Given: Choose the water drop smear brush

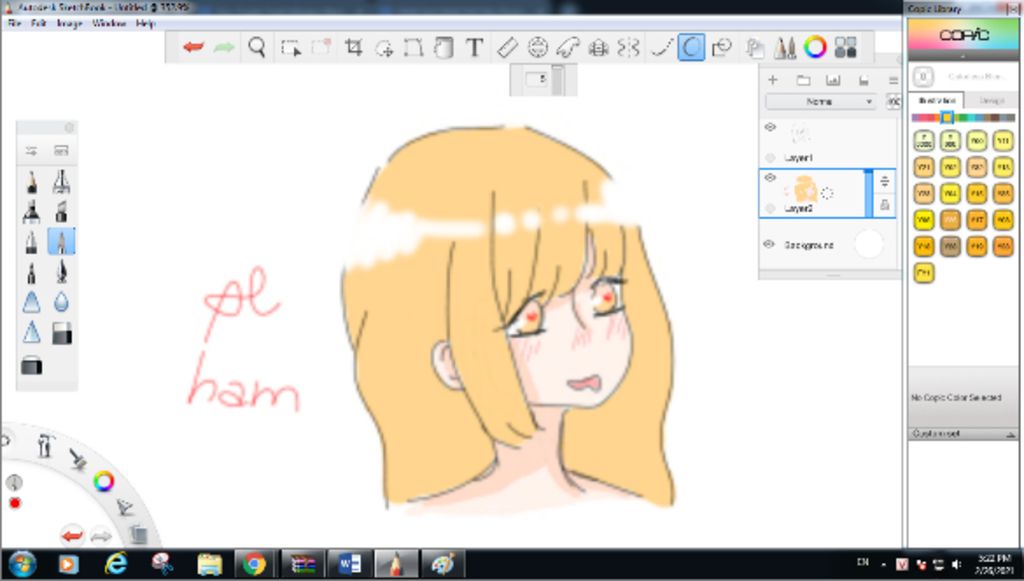Looking at the screenshot, I should [x=61, y=302].
